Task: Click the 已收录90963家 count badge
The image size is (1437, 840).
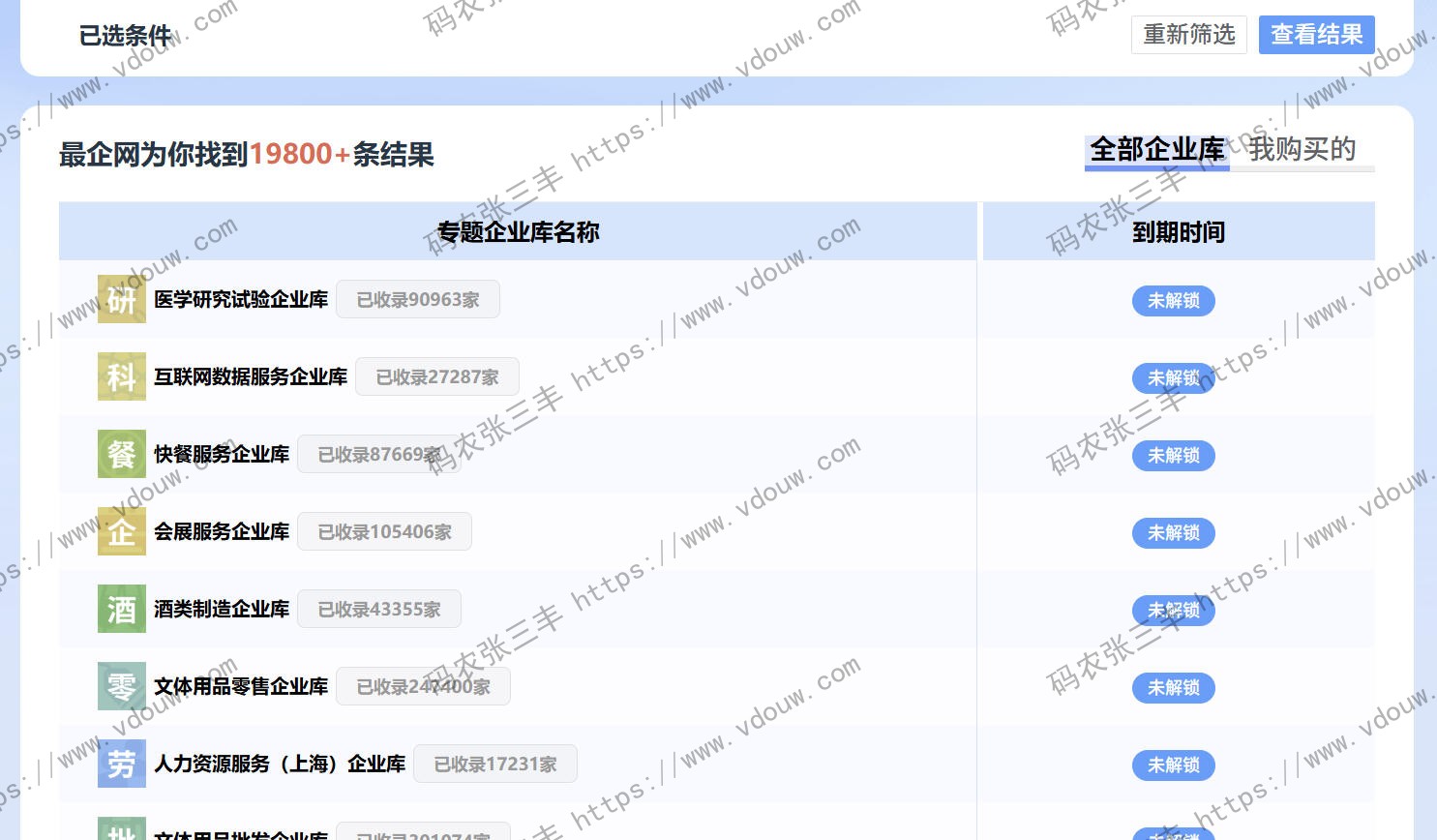Action: [418, 300]
